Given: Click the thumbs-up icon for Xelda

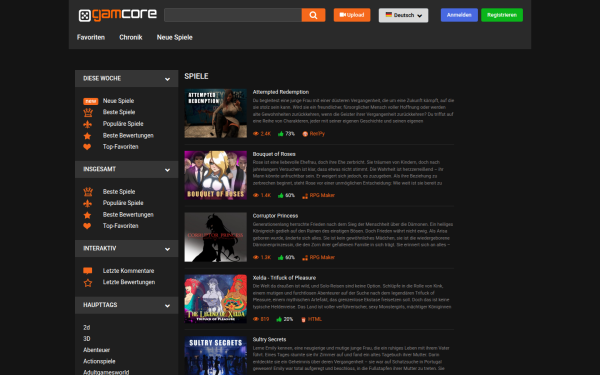Looking at the screenshot, I should tap(279, 319).
